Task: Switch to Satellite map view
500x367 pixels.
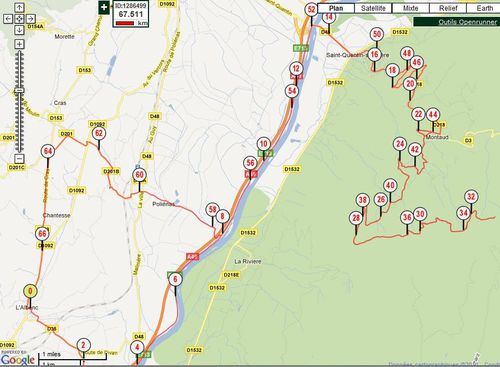Action: tap(373, 8)
